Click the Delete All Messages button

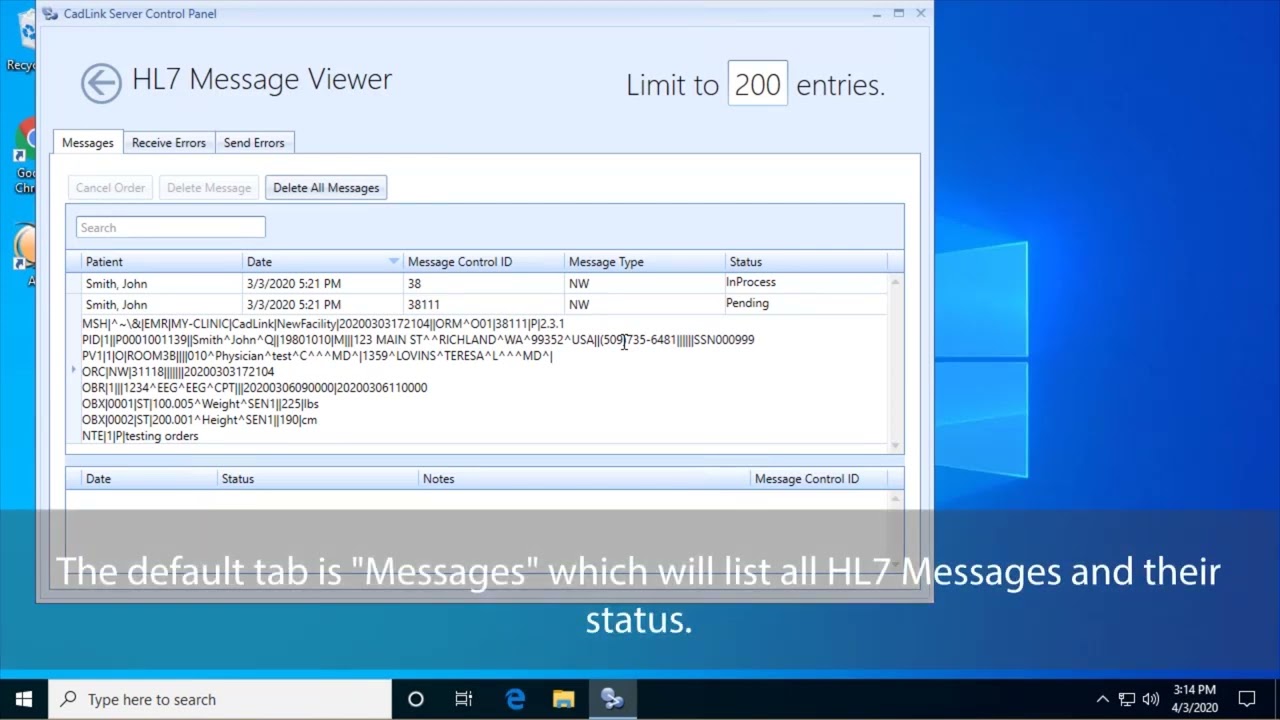tap(326, 188)
